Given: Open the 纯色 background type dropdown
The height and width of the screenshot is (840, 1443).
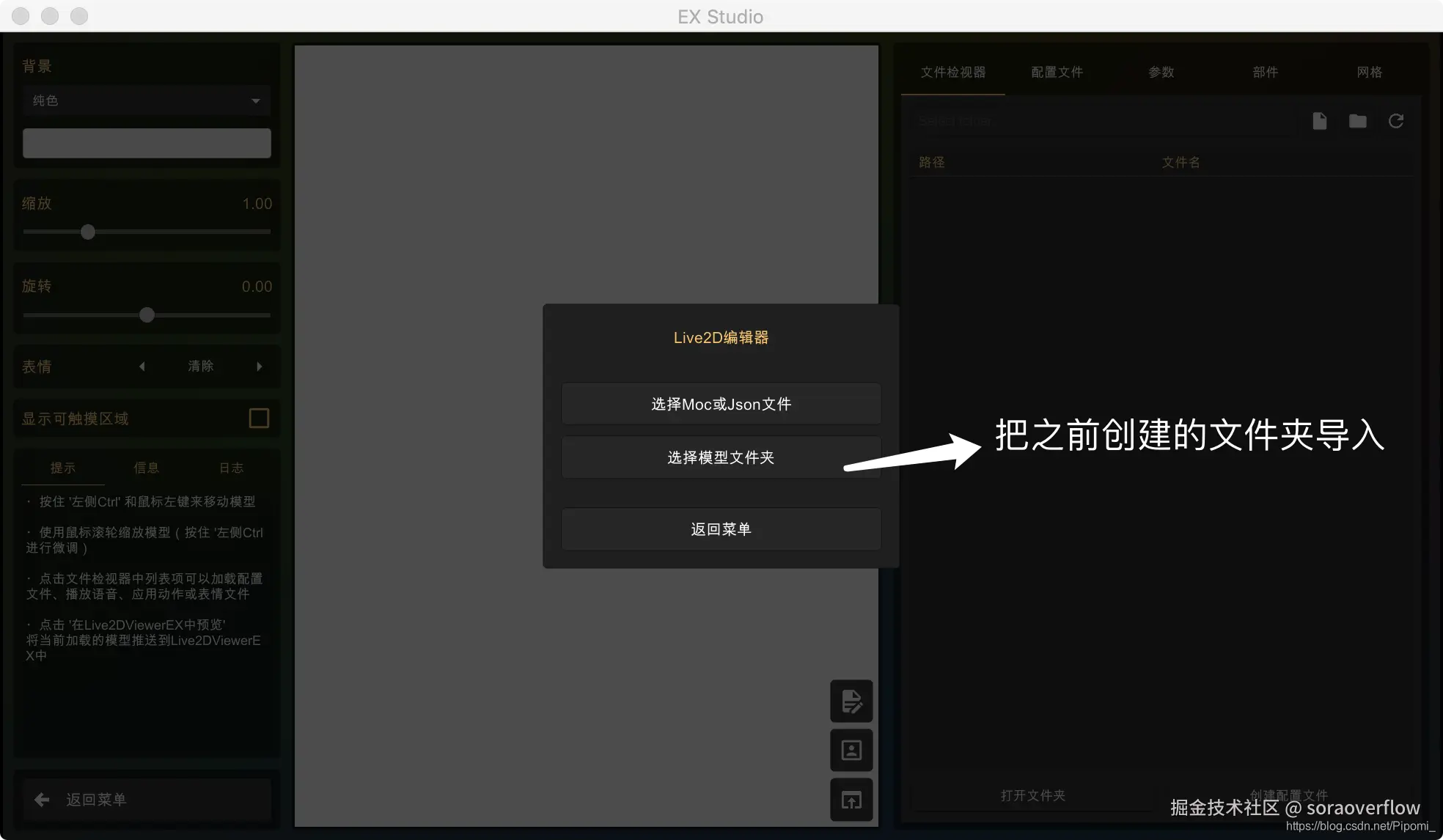Looking at the screenshot, I should point(146,100).
